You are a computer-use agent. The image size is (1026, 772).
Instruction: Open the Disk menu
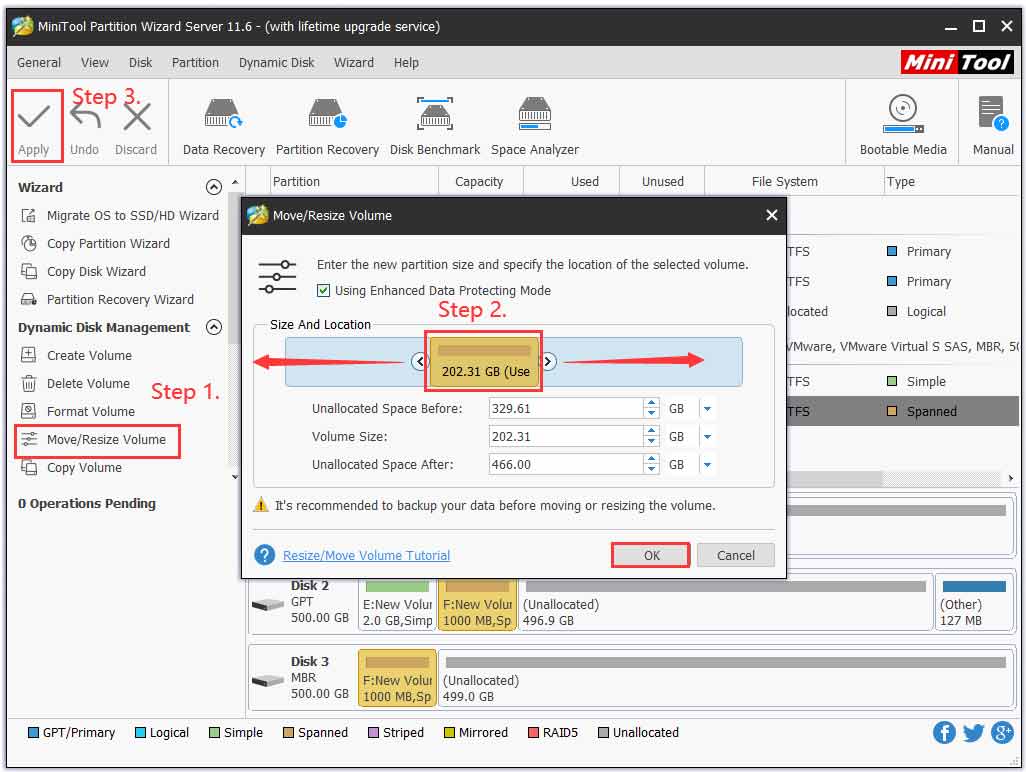tap(140, 63)
